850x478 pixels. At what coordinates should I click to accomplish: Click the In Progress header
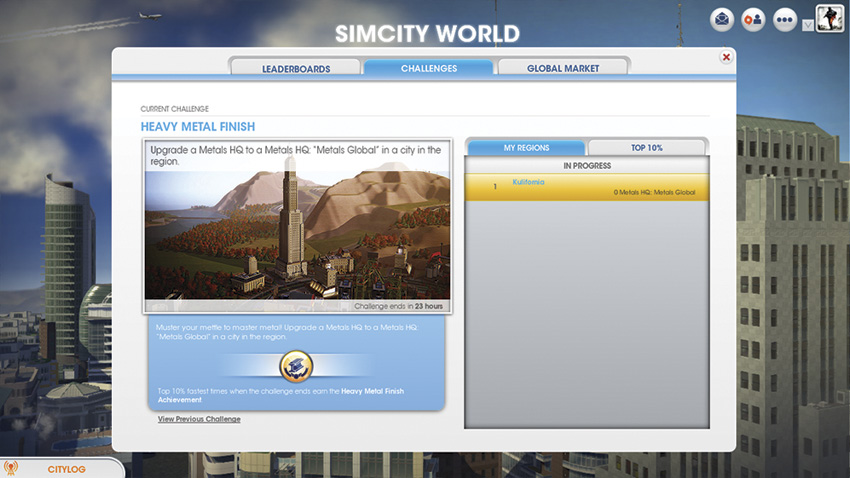pos(587,165)
